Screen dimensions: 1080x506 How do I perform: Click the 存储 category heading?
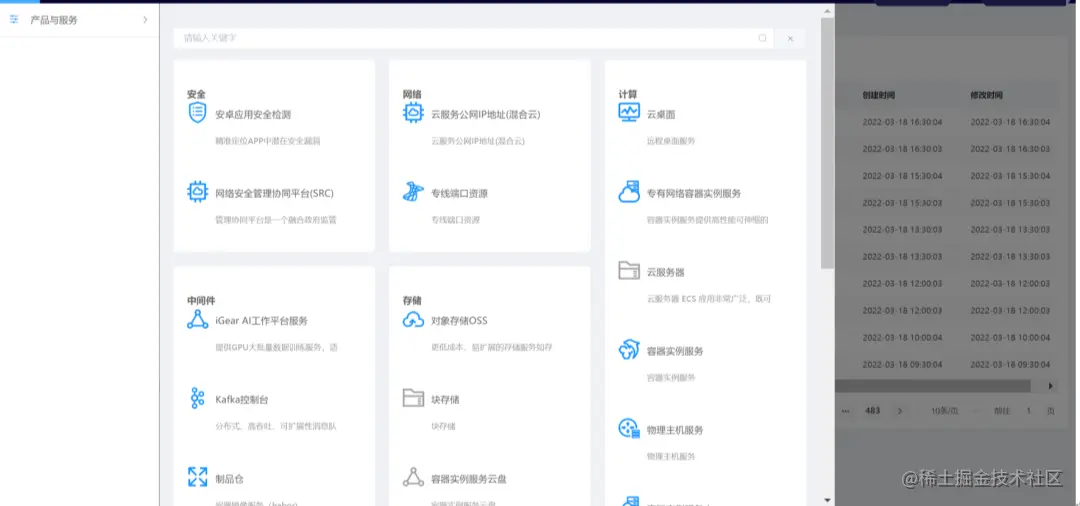tap(412, 301)
